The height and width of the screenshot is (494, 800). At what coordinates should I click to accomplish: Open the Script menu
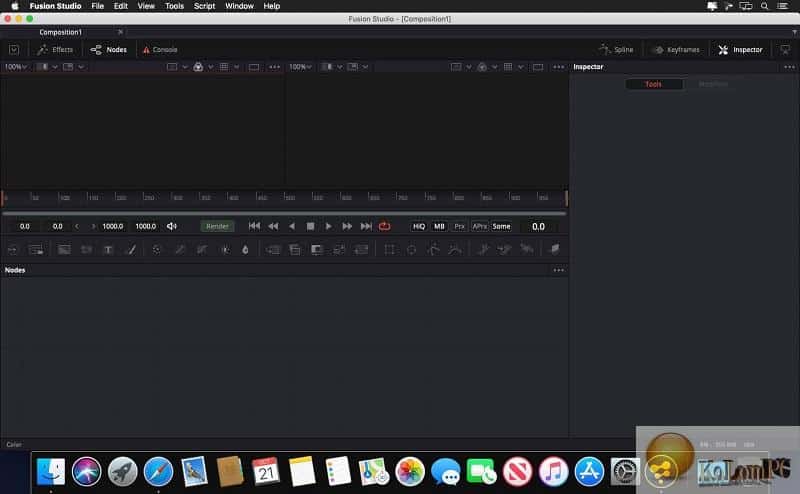click(204, 6)
